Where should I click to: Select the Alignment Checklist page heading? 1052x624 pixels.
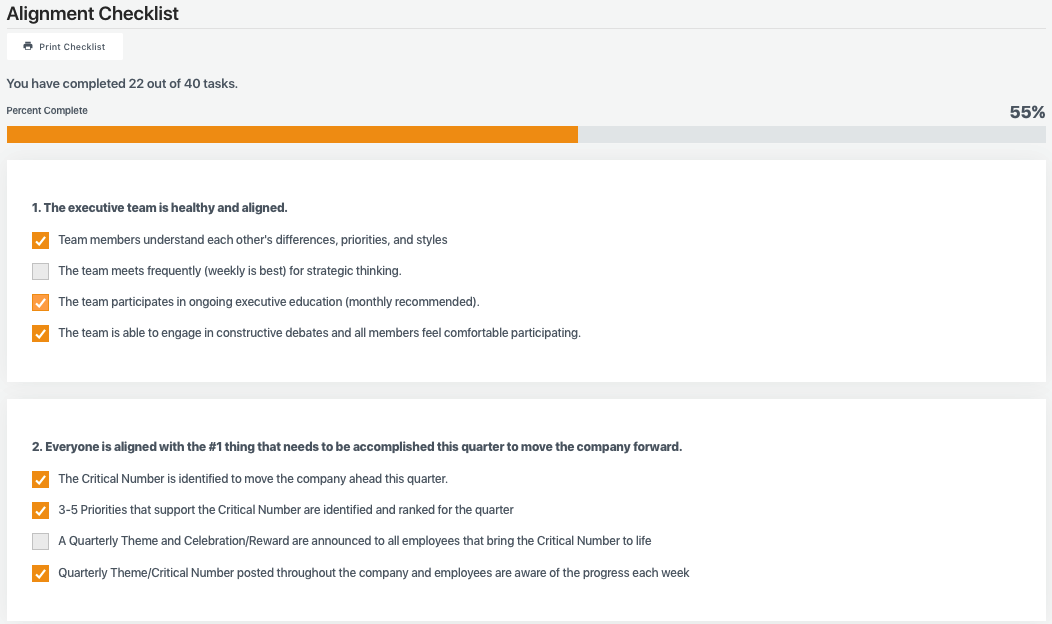93,14
